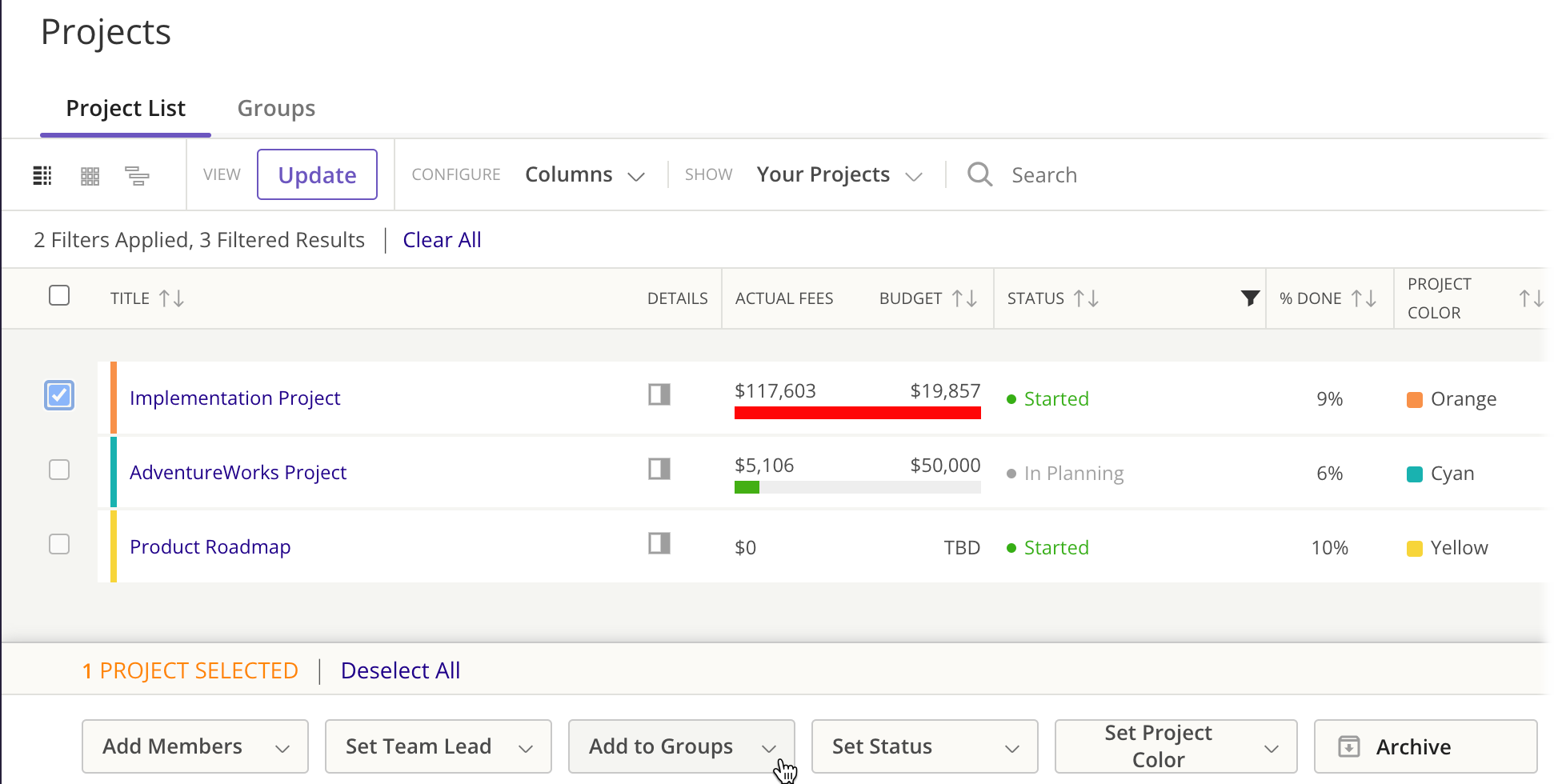This screenshot has height=784, width=1554.
Task: Click the Clear All filters link
Action: pyautogui.click(x=442, y=240)
